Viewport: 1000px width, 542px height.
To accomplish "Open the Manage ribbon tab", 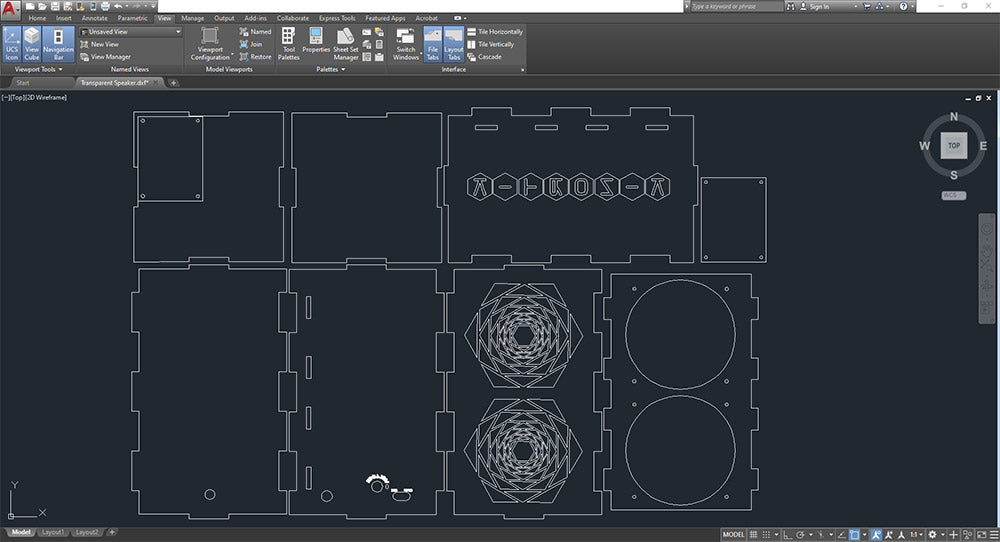I will pos(192,18).
